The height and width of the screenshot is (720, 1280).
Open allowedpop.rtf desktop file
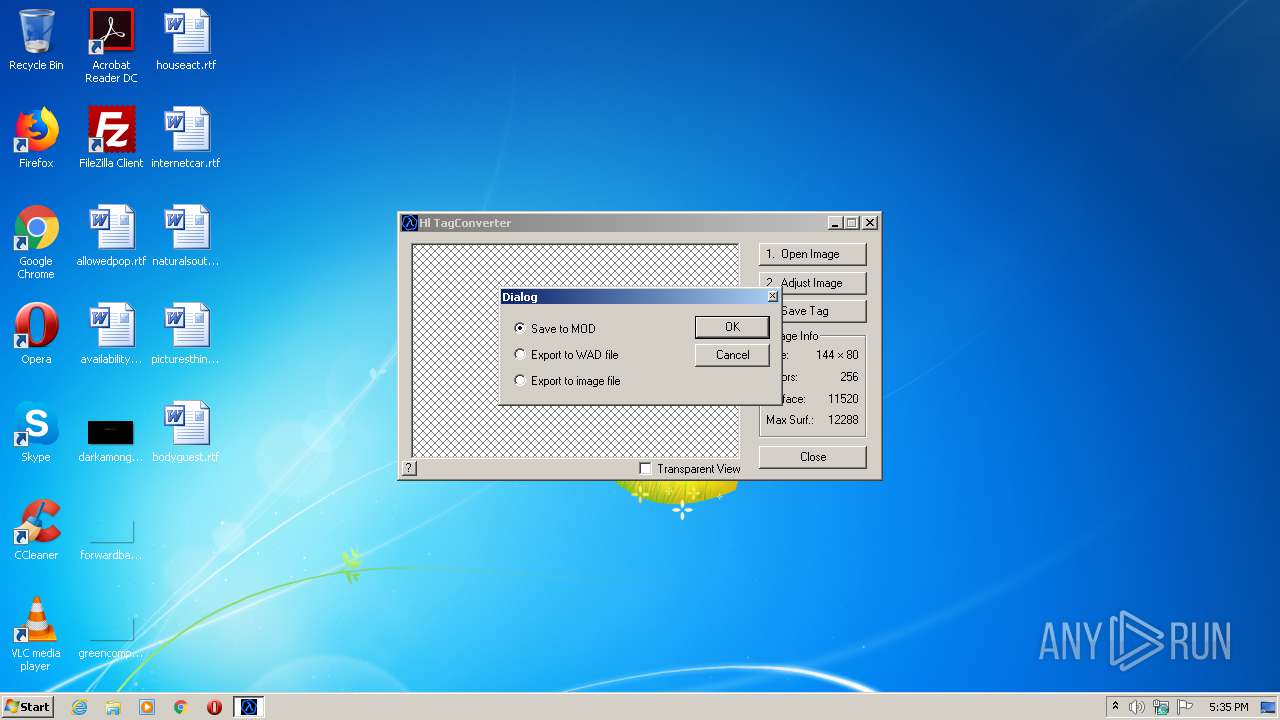pos(111,236)
